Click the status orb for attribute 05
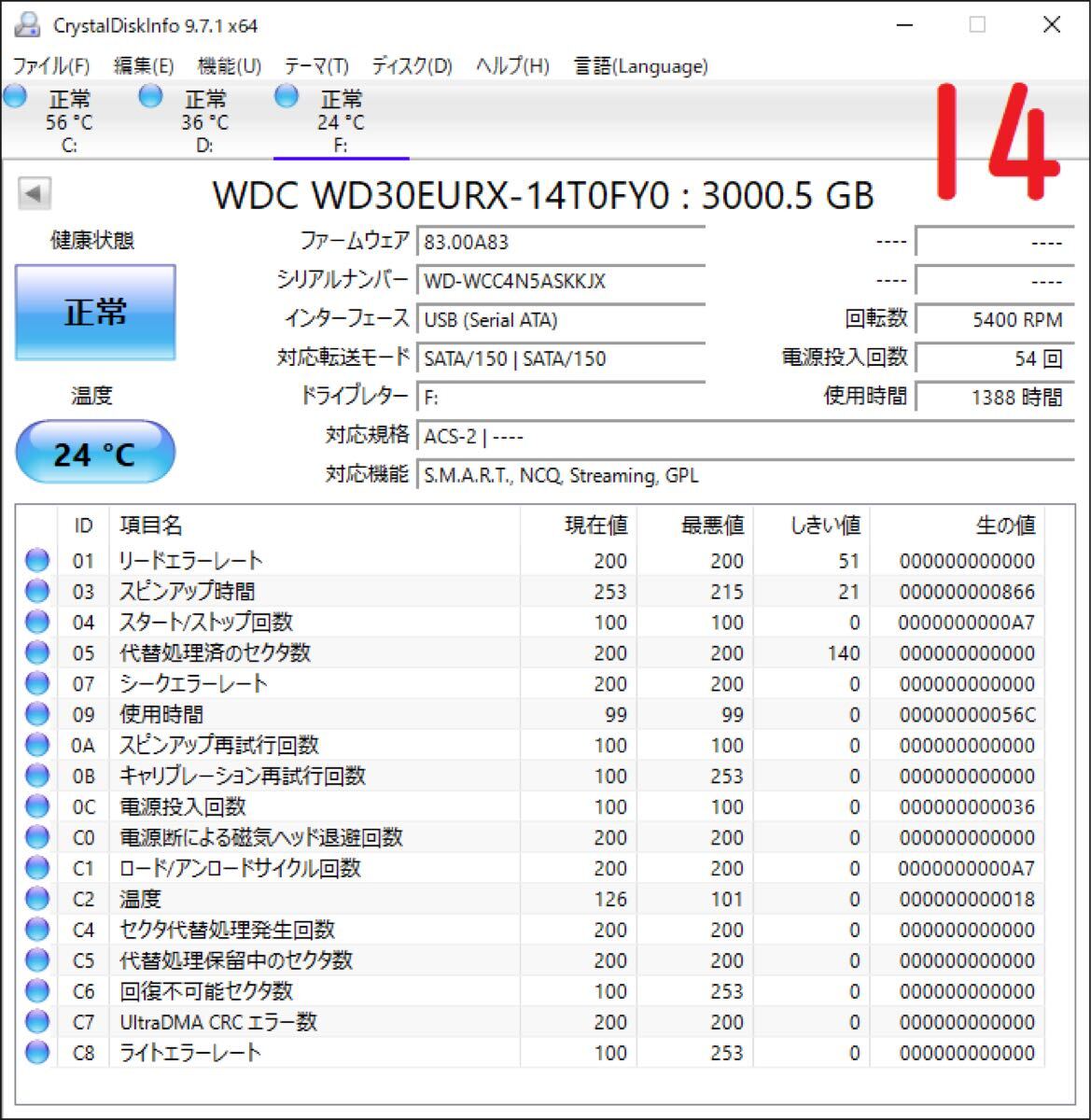This screenshot has height=1120, width=1091. point(37,652)
